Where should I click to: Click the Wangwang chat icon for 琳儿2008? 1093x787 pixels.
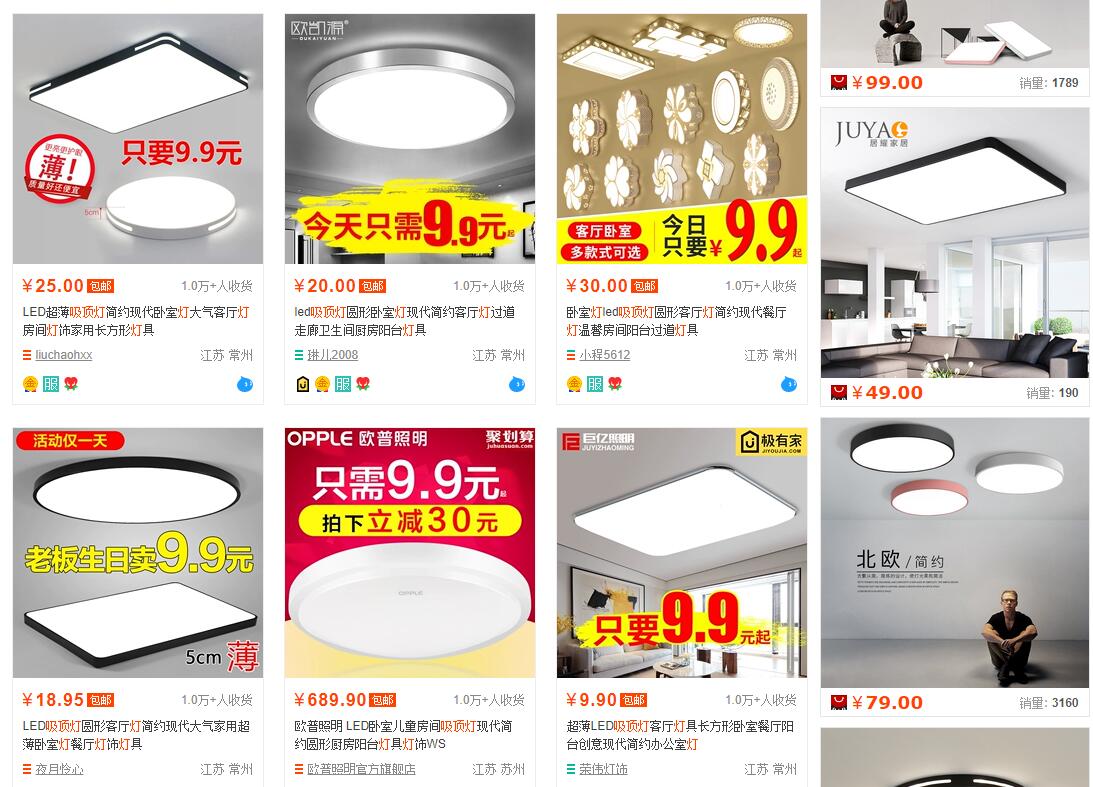point(517,384)
